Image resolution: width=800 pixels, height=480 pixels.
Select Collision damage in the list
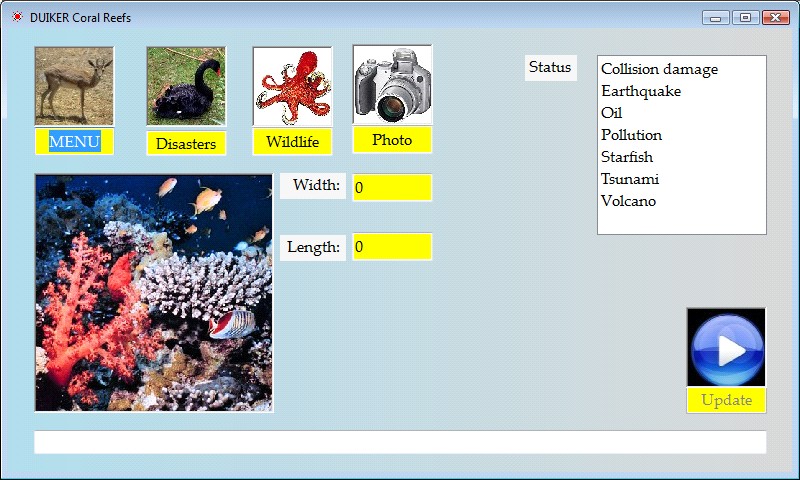(x=659, y=69)
